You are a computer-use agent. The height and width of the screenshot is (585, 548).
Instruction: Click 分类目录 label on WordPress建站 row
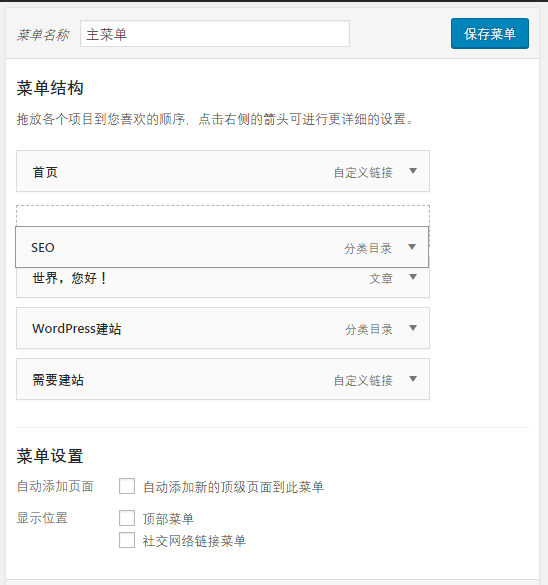[x=369, y=329]
